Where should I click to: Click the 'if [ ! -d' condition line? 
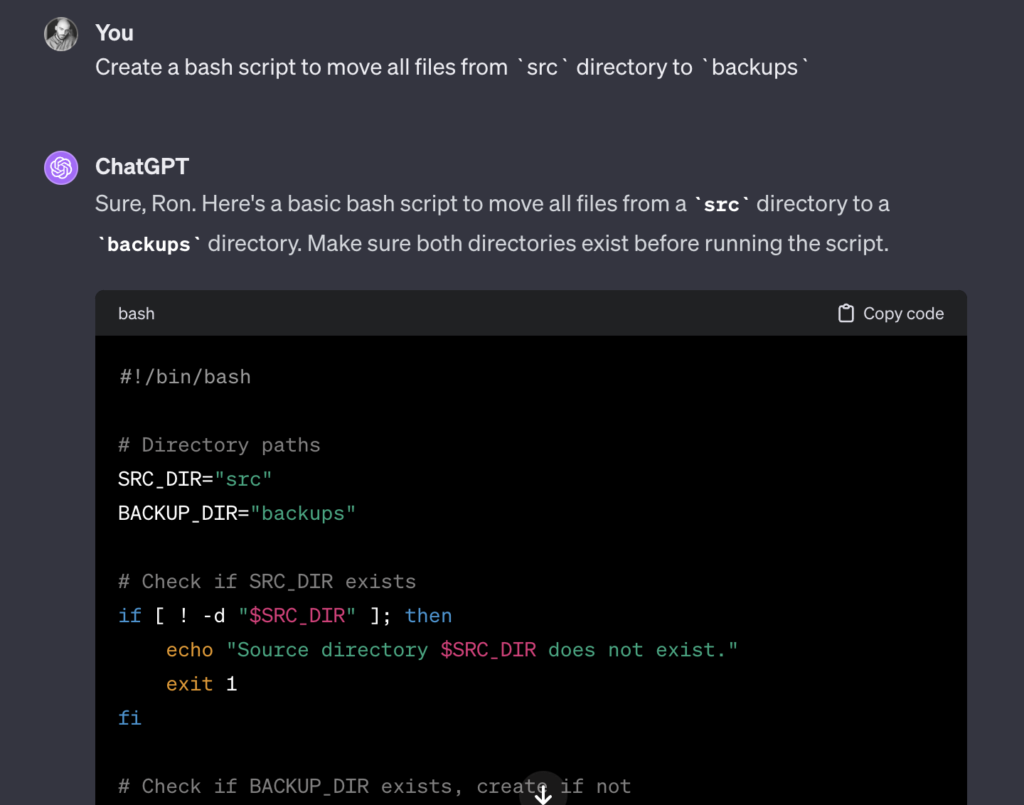(x=285, y=615)
